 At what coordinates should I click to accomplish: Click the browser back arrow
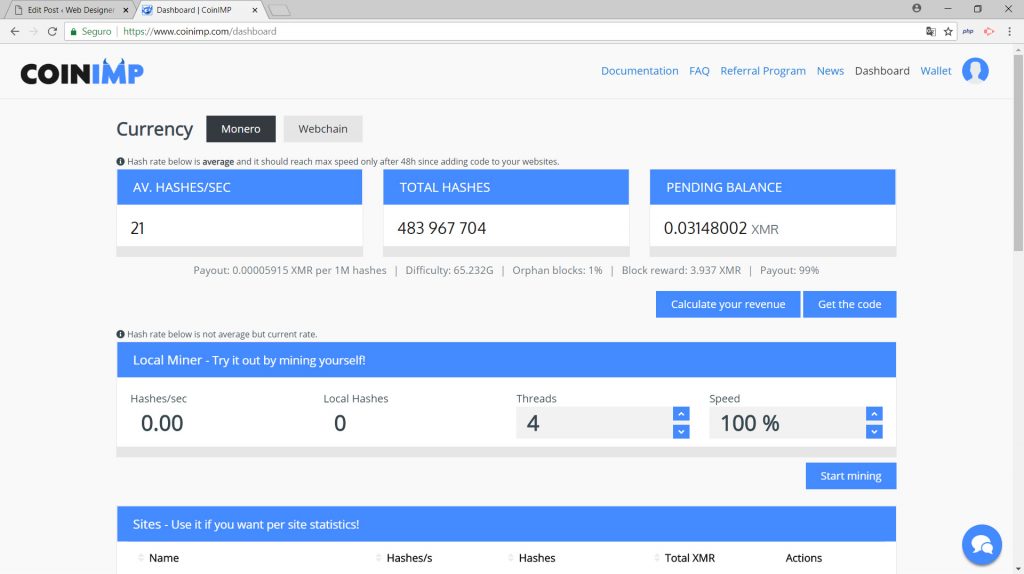tap(14, 31)
